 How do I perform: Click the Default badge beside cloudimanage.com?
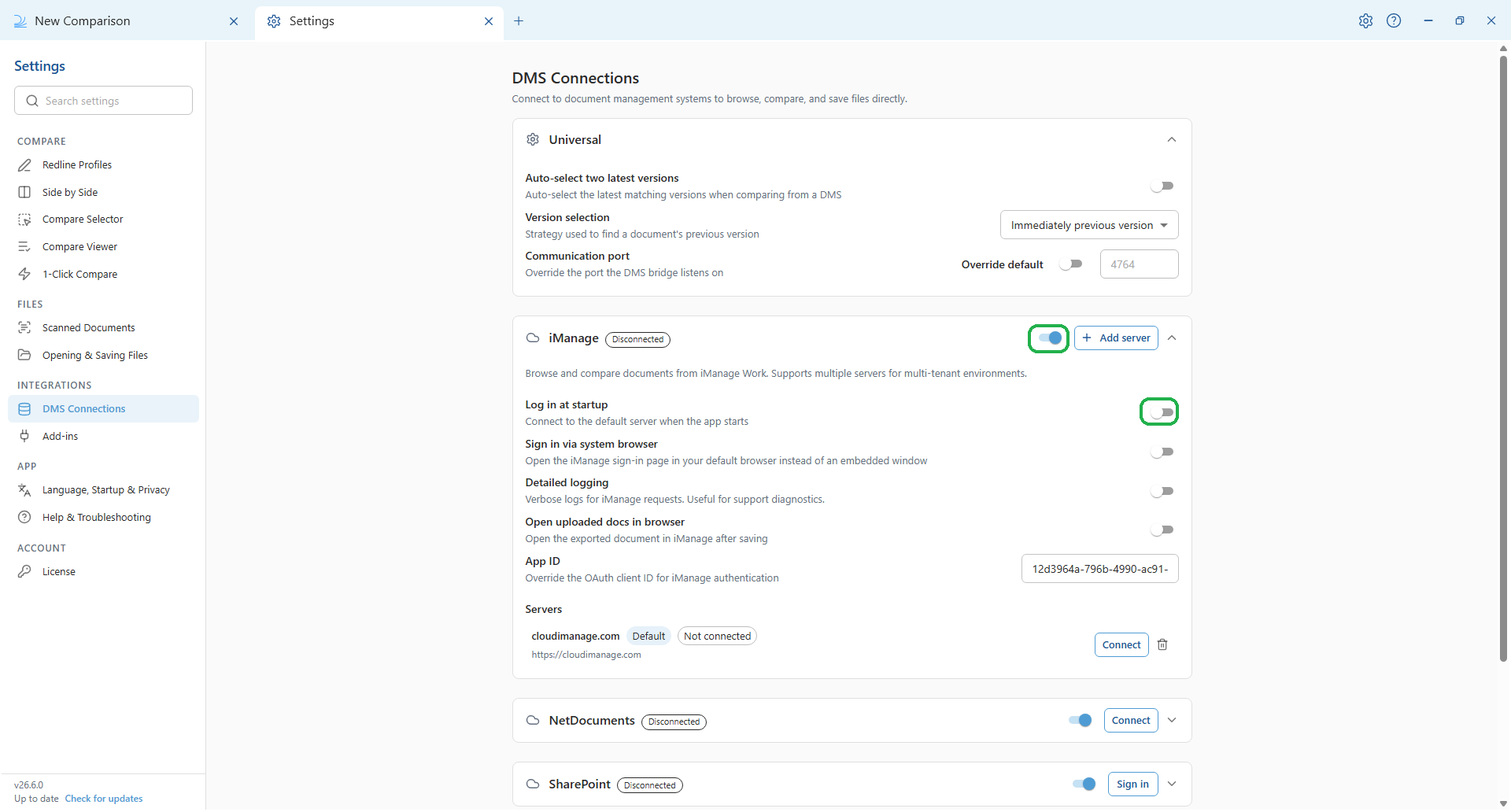tap(648, 637)
